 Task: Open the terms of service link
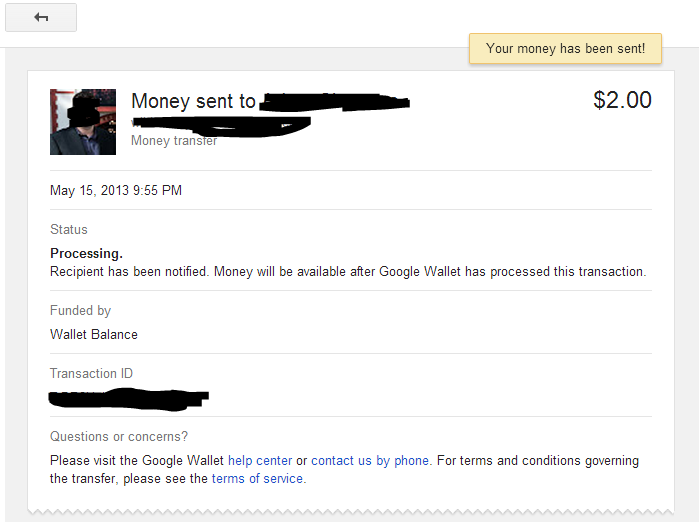pyautogui.click(x=258, y=479)
